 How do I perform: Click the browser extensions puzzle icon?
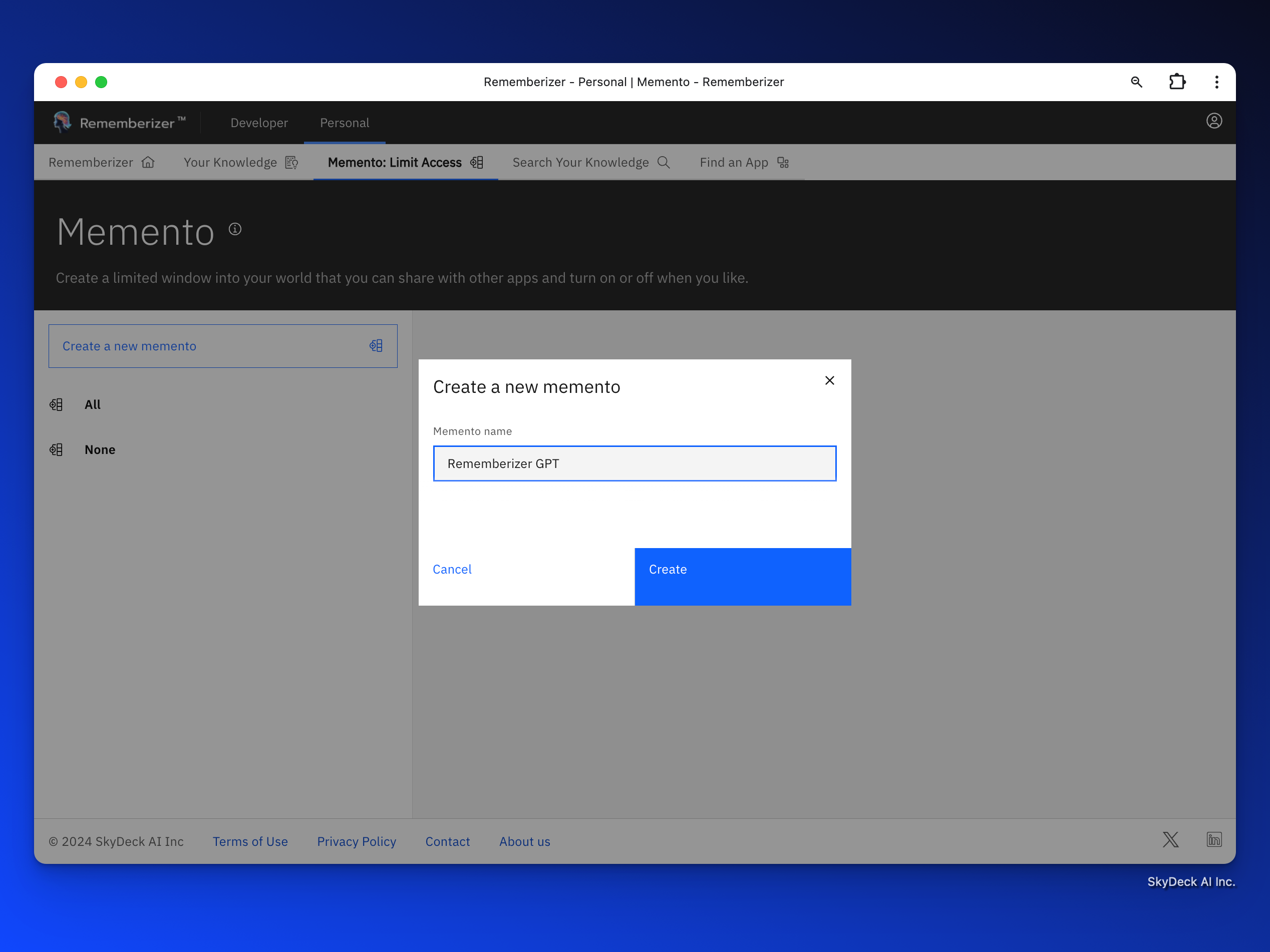point(1177,82)
